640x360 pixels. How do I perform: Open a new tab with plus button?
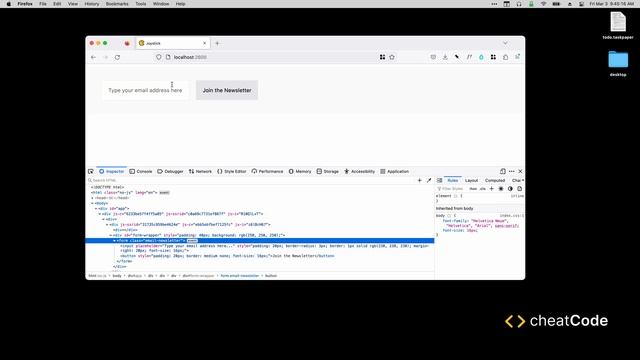point(217,43)
